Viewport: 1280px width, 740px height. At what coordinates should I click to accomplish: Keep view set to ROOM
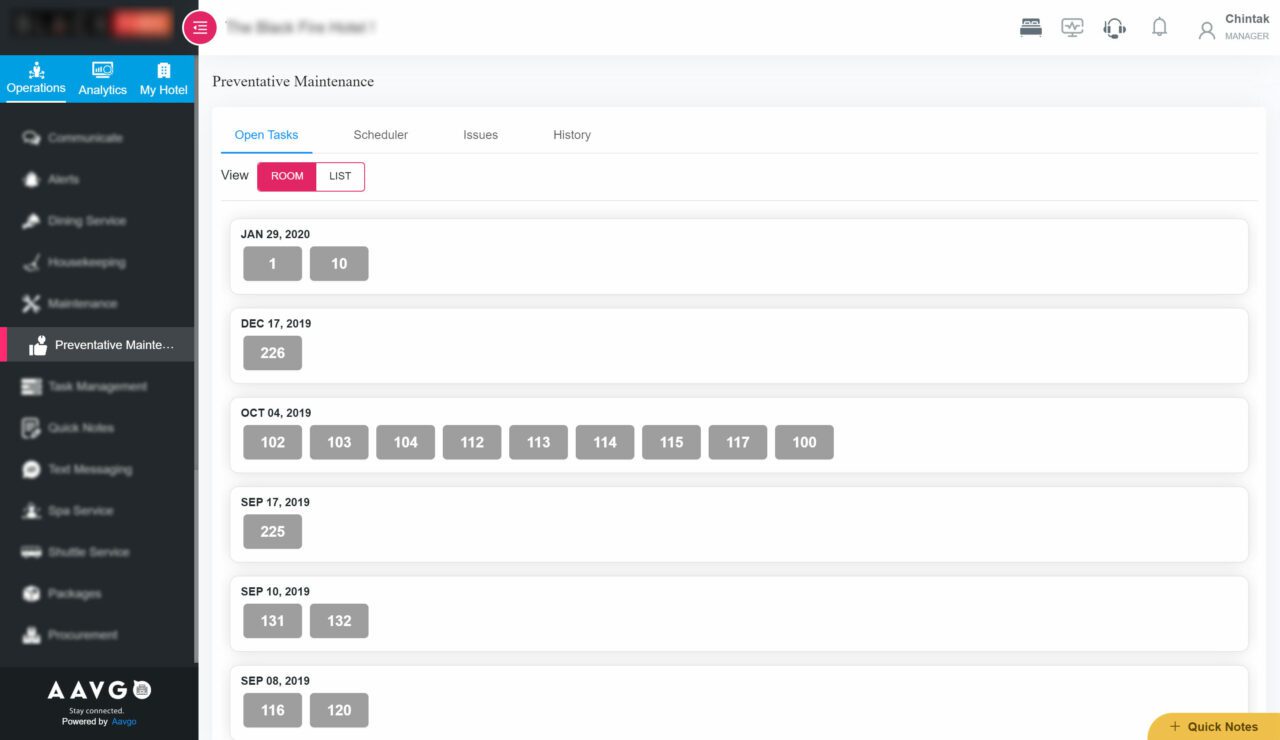287,176
